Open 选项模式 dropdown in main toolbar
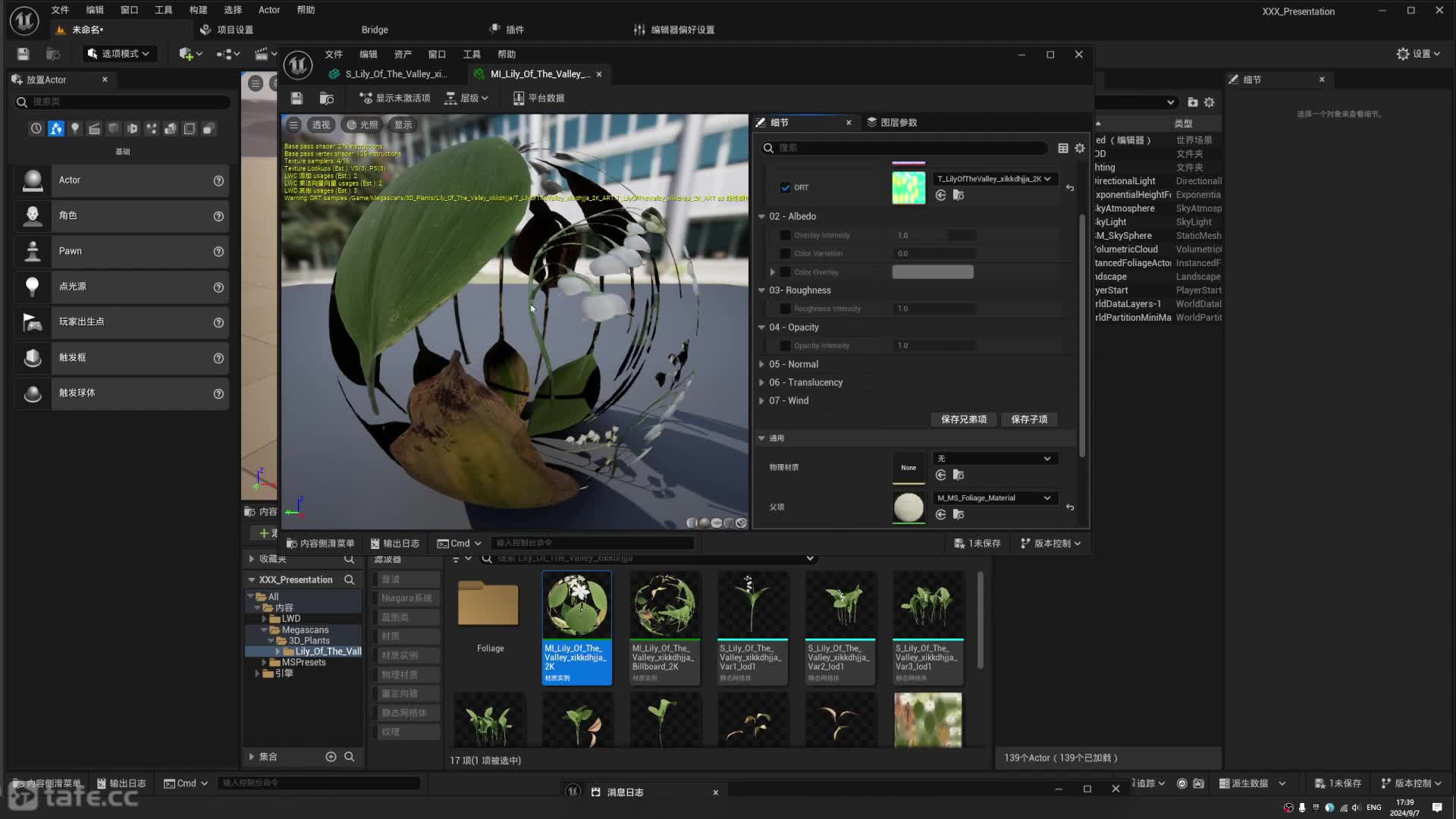1456x819 pixels. pyautogui.click(x=119, y=54)
